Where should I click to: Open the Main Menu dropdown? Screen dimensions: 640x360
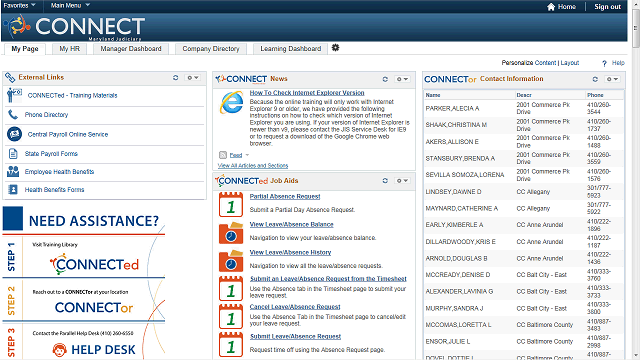tap(70, 5)
